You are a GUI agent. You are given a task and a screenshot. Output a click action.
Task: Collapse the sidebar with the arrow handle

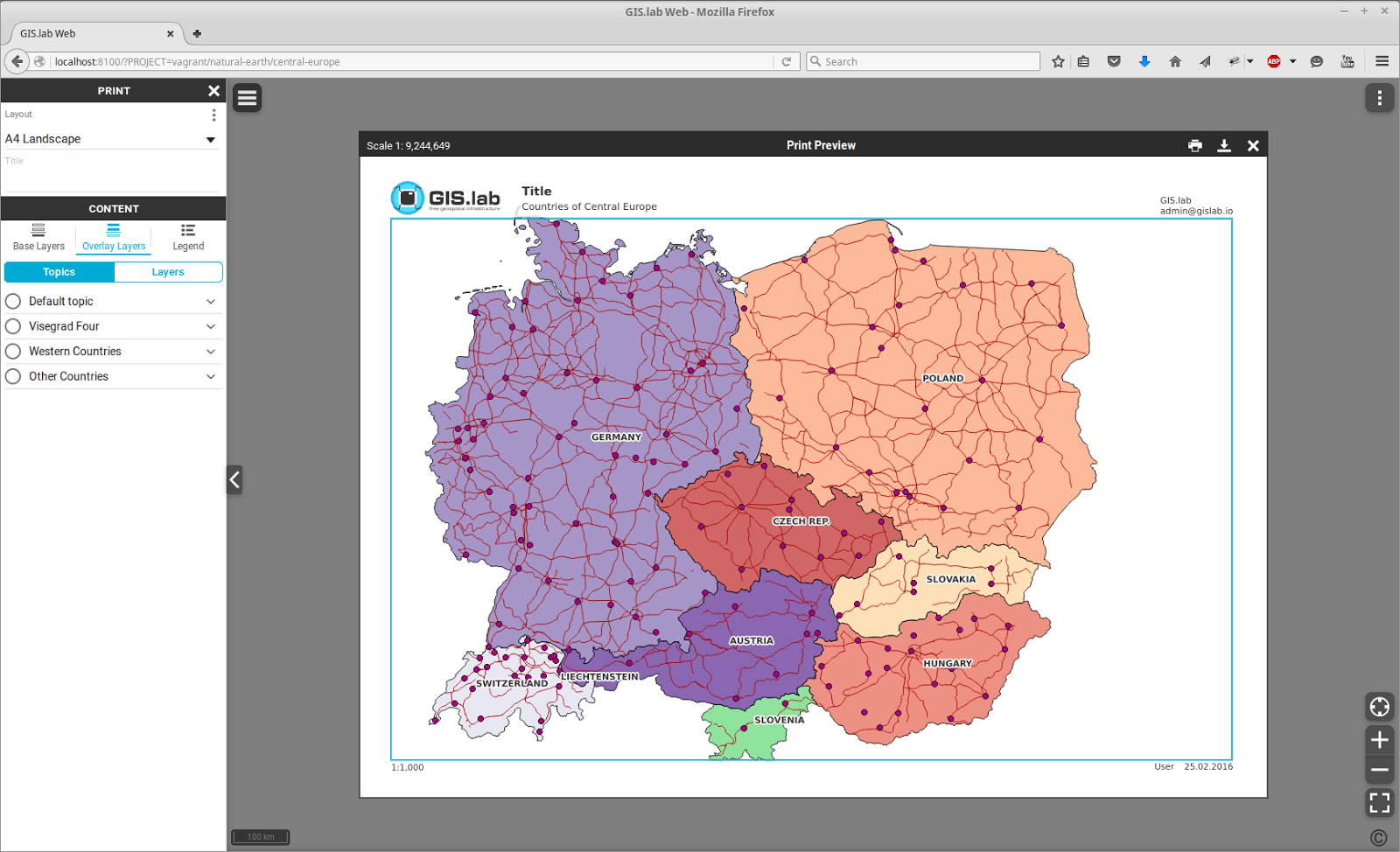[x=234, y=480]
